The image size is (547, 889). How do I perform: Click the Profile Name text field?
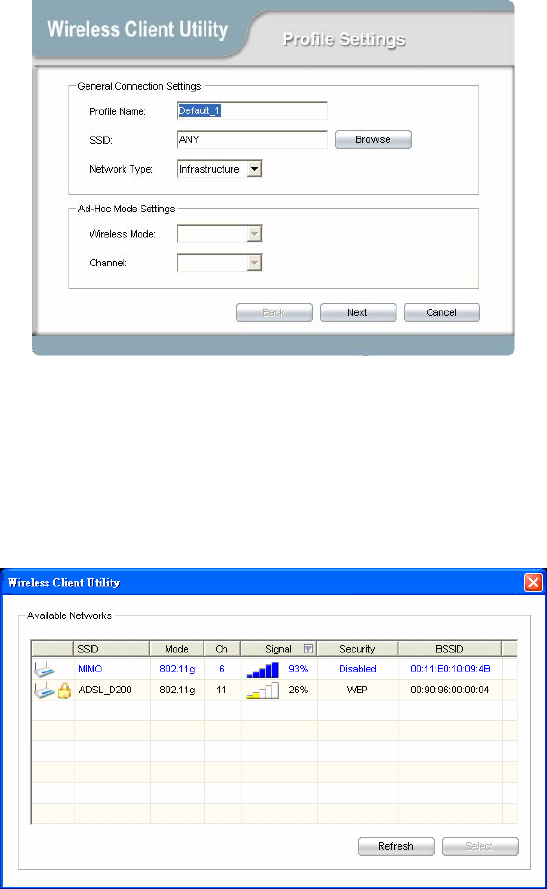[x=252, y=111]
